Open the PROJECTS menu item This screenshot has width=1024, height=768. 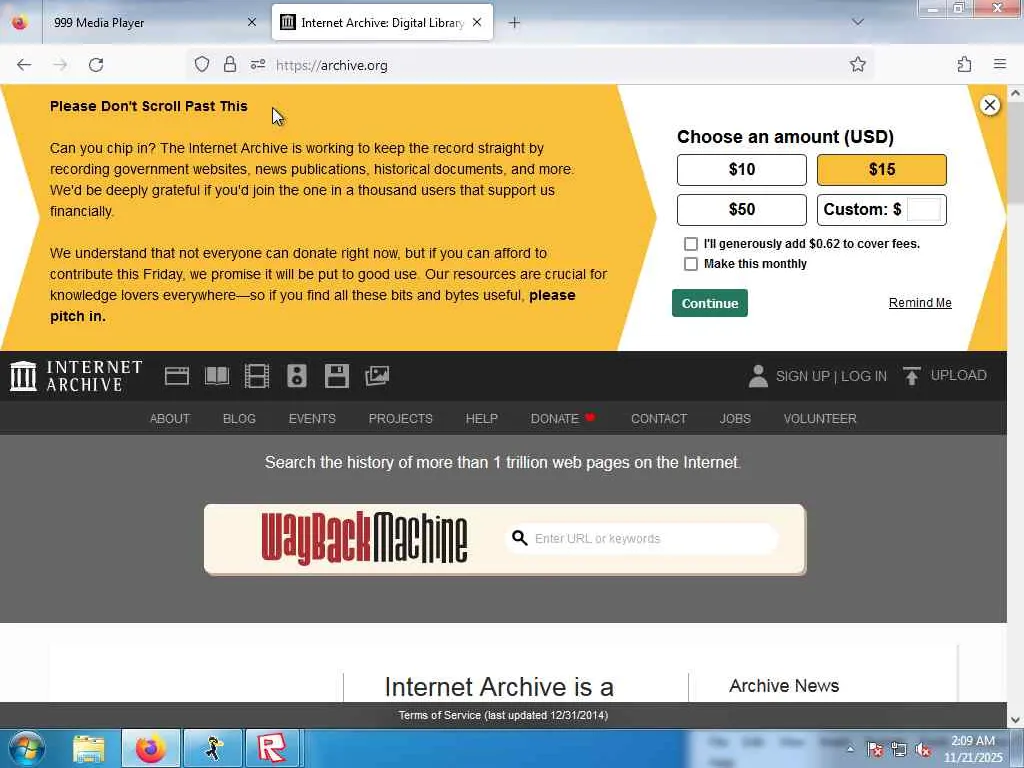[x=400, y=419]
